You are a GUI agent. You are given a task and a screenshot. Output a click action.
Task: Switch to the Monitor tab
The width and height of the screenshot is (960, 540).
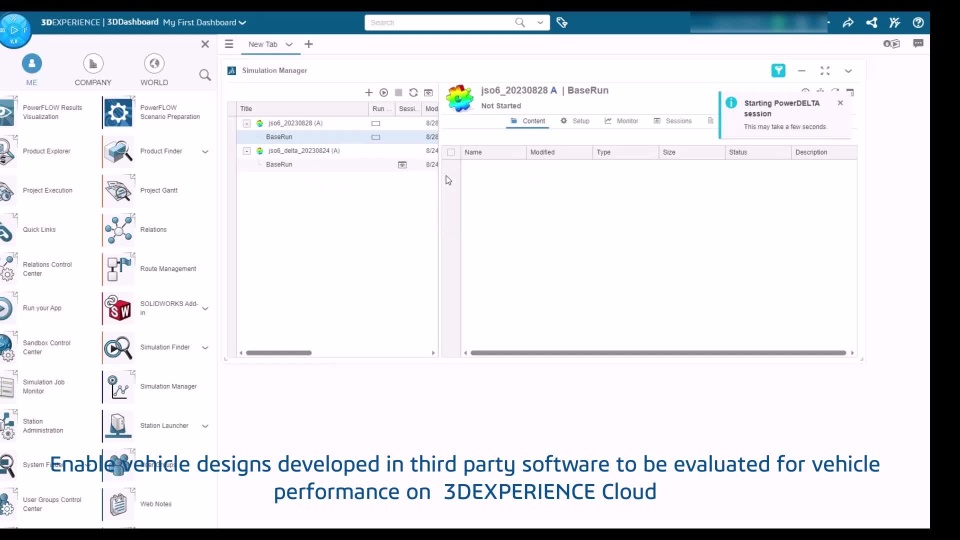[621, 121]
